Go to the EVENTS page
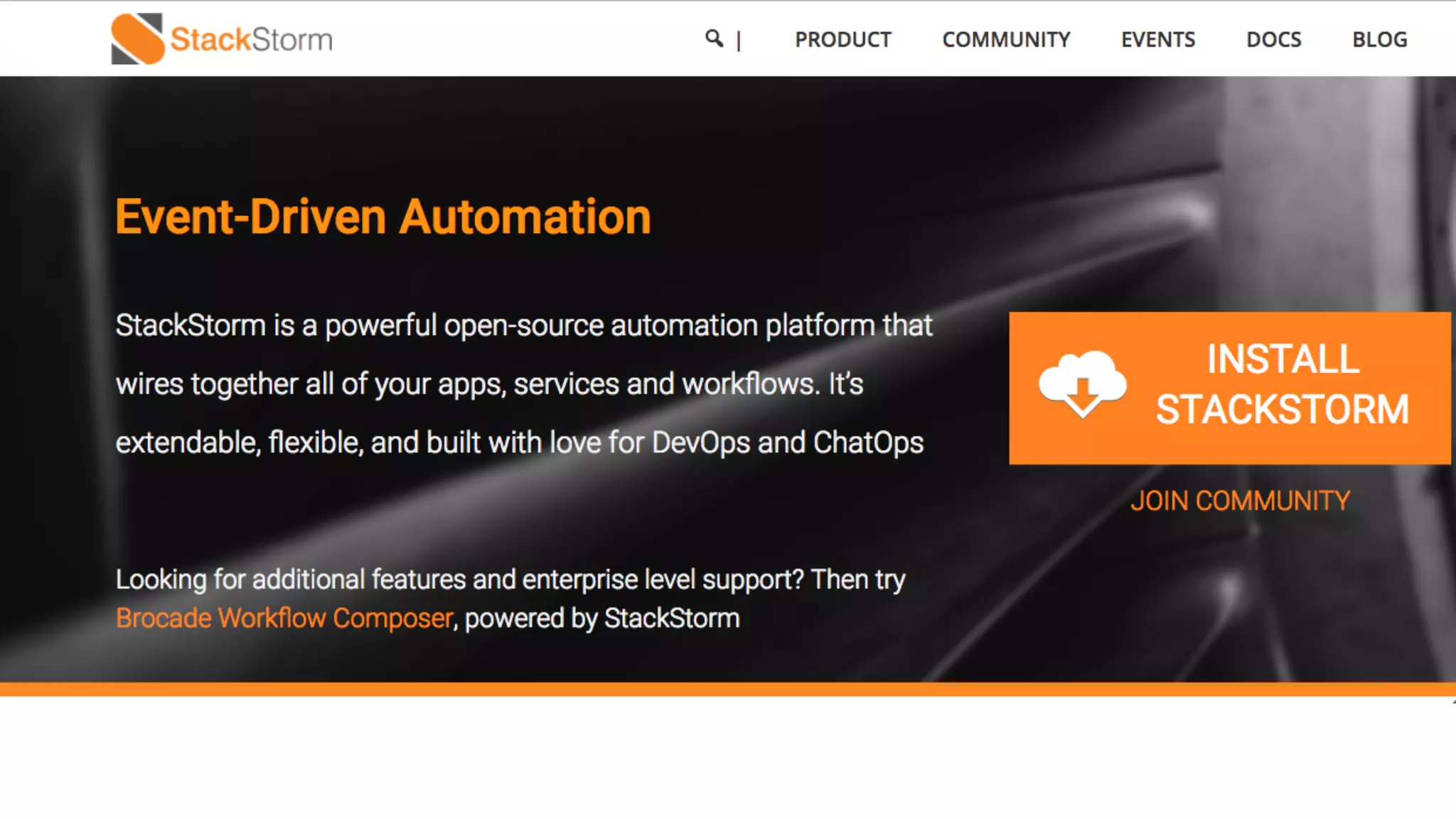Screen dimensions: 1456x819 1158,40
